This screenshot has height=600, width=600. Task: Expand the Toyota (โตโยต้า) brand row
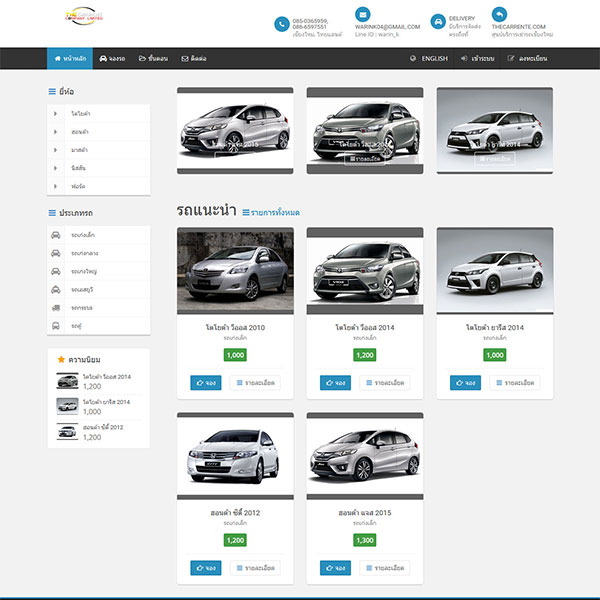[98, 114]
